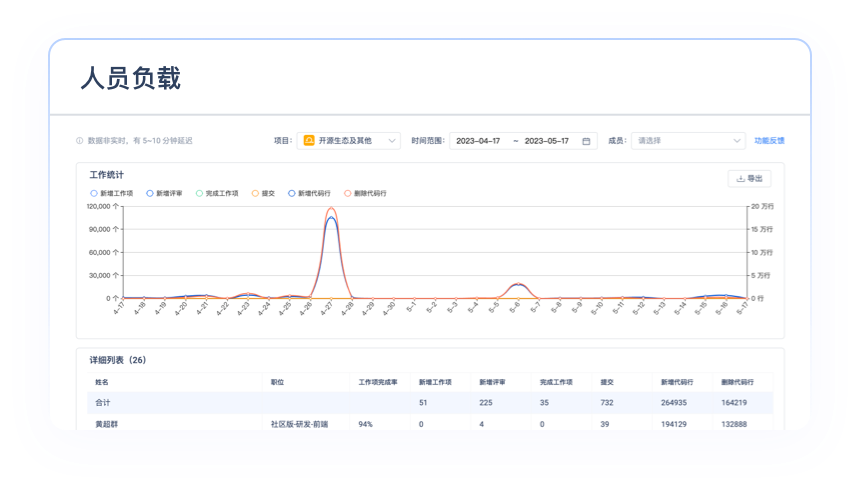860x490 pixels.
Task: Click the 合计 row label
Action: coord(103,403)
